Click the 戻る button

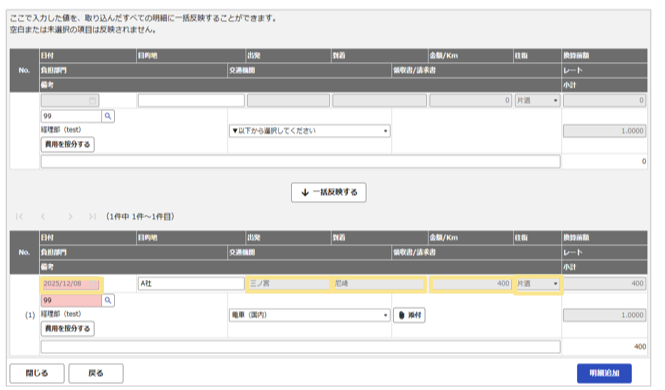point(96,373)
